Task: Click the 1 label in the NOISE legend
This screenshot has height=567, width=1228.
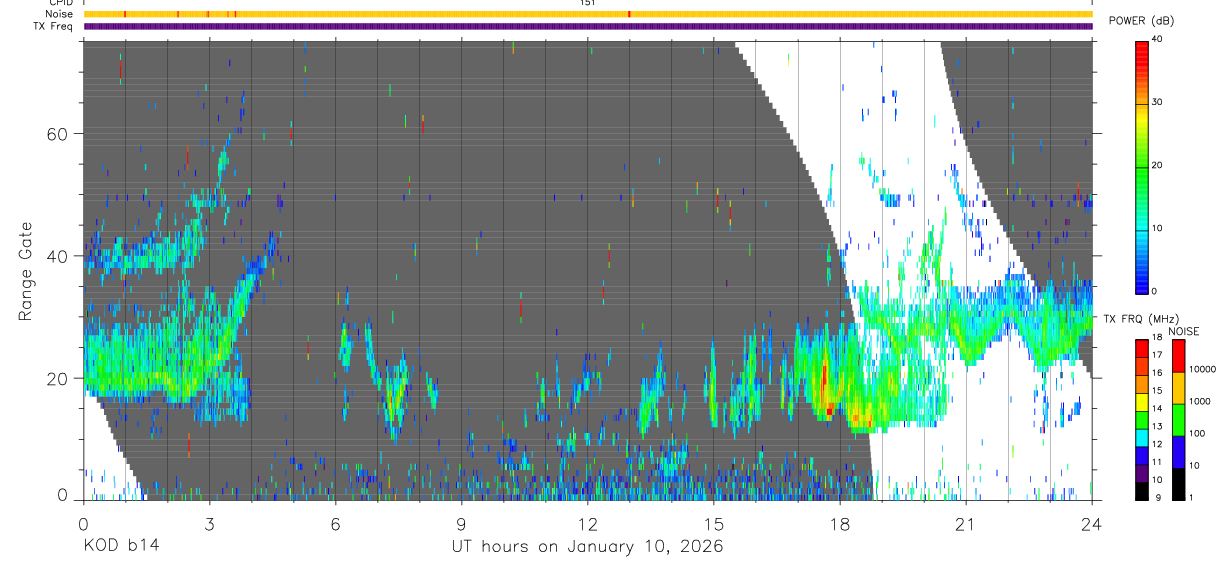Action: click(1191, 497)
